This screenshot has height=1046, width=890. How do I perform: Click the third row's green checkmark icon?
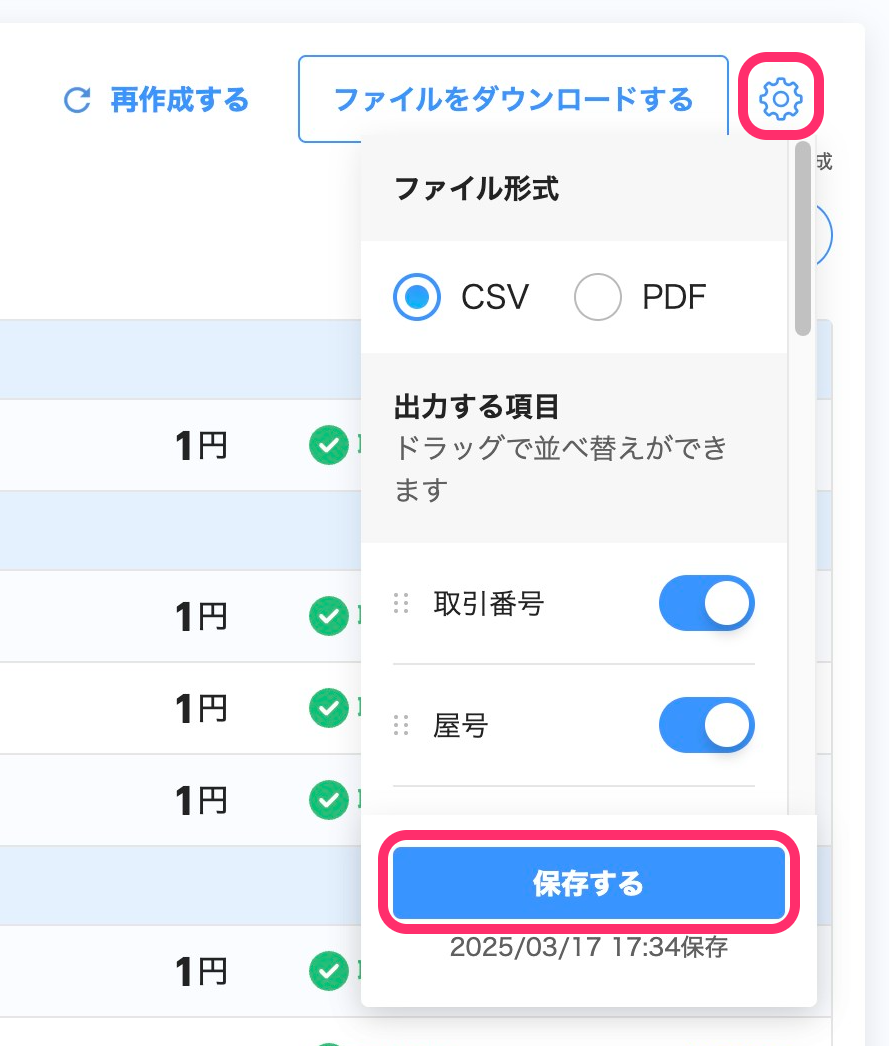[329, 708]
